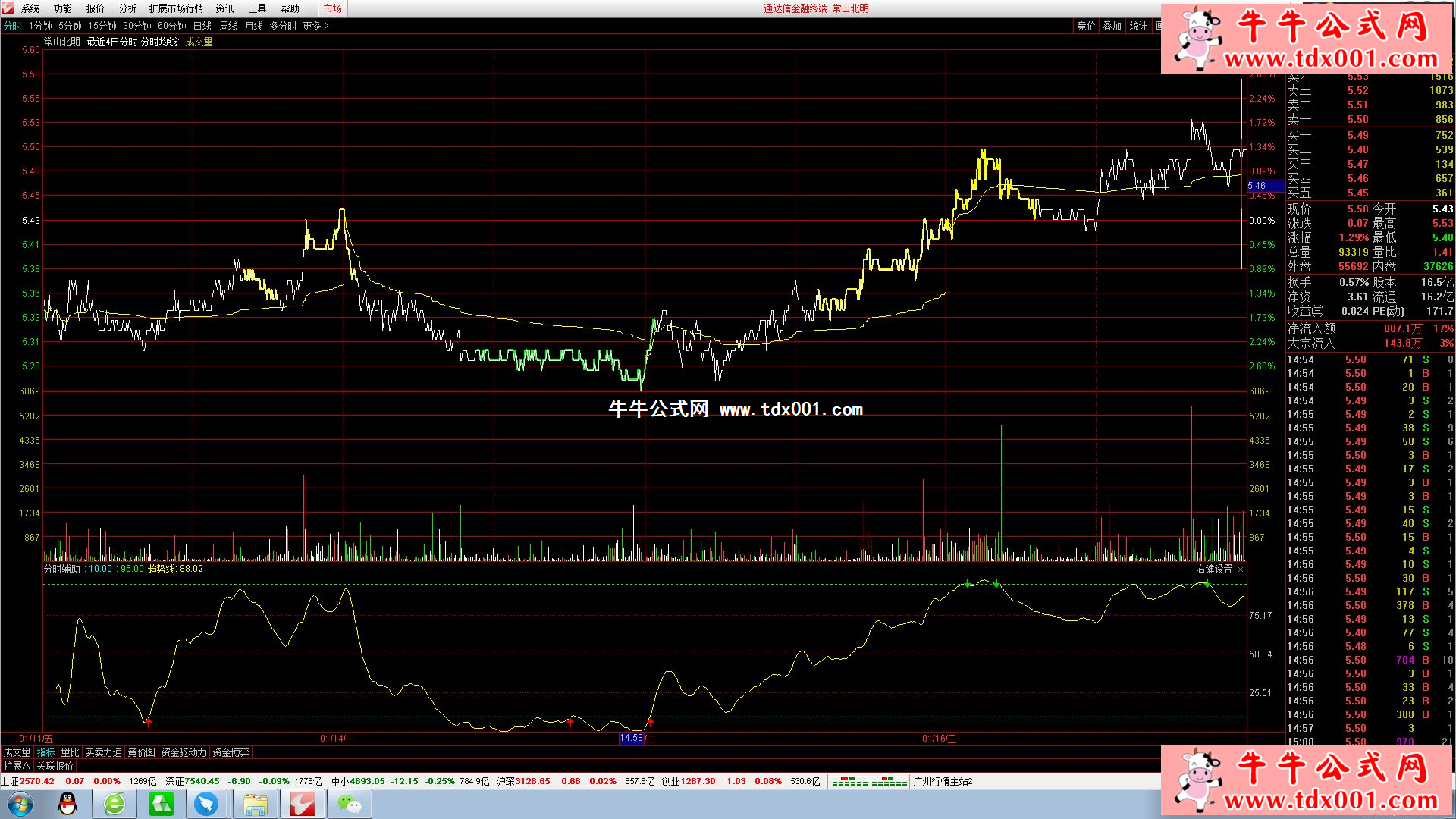Switch to the 日线 period tab
Viewport: 1456px width, 819px height.
point(202,26)
